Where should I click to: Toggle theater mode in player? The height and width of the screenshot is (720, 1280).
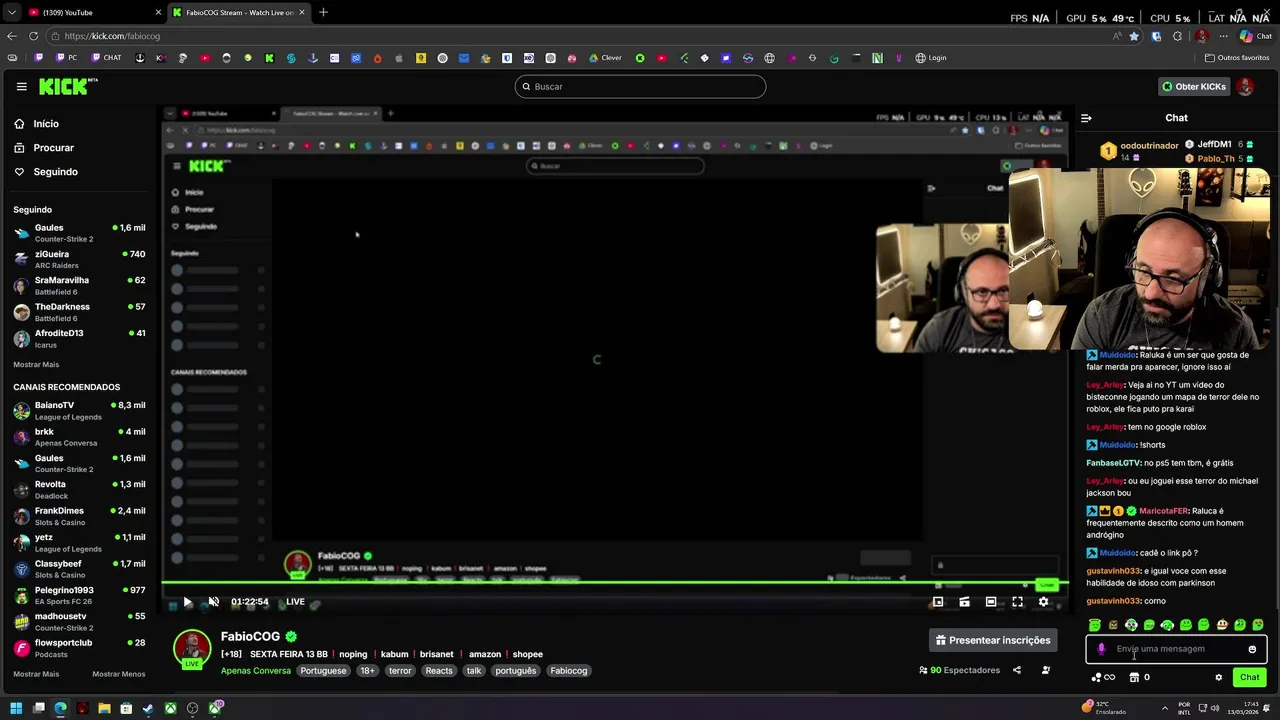click(991, 602)
